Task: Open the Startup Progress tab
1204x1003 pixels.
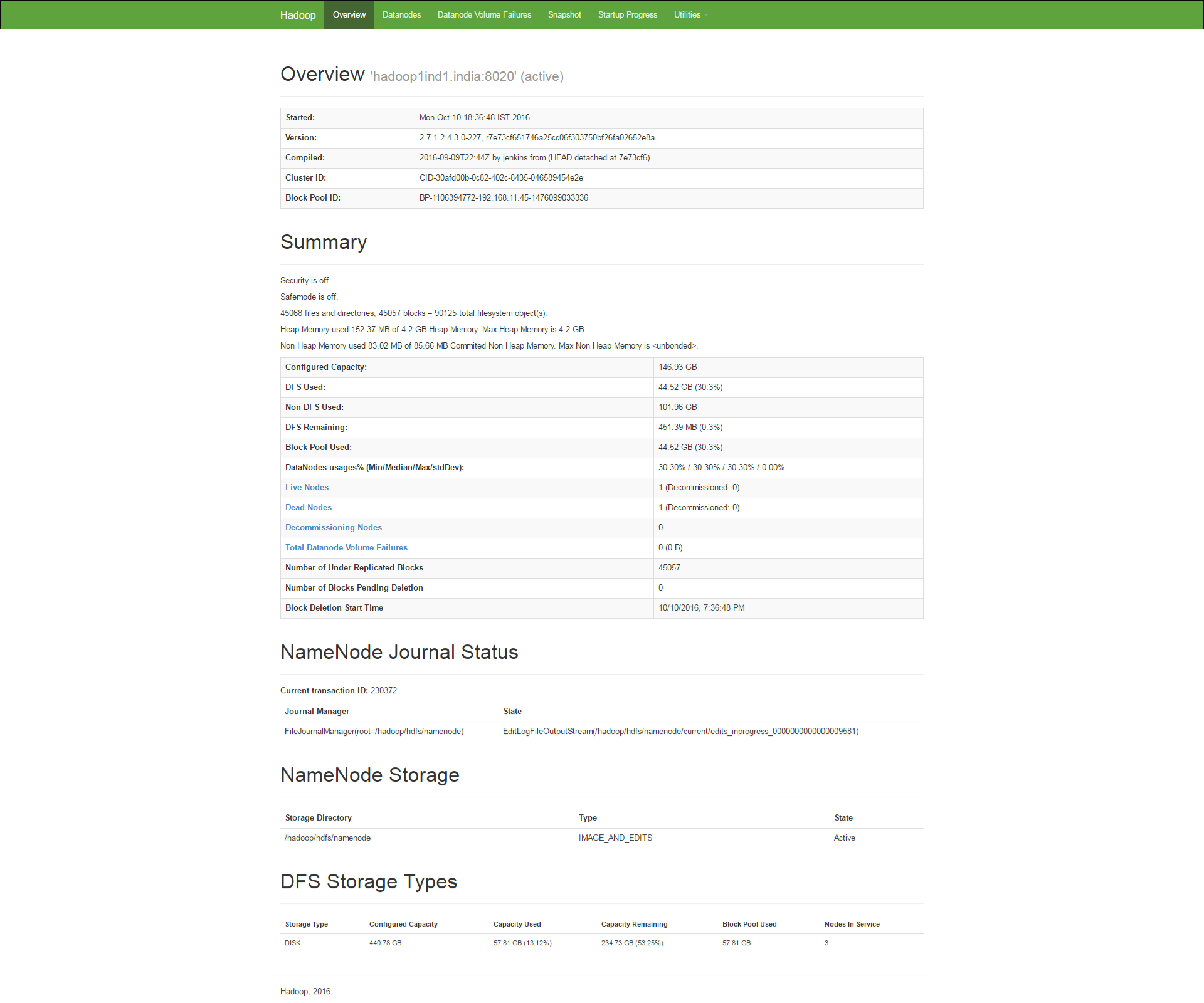Action: [x=627, y=15]
